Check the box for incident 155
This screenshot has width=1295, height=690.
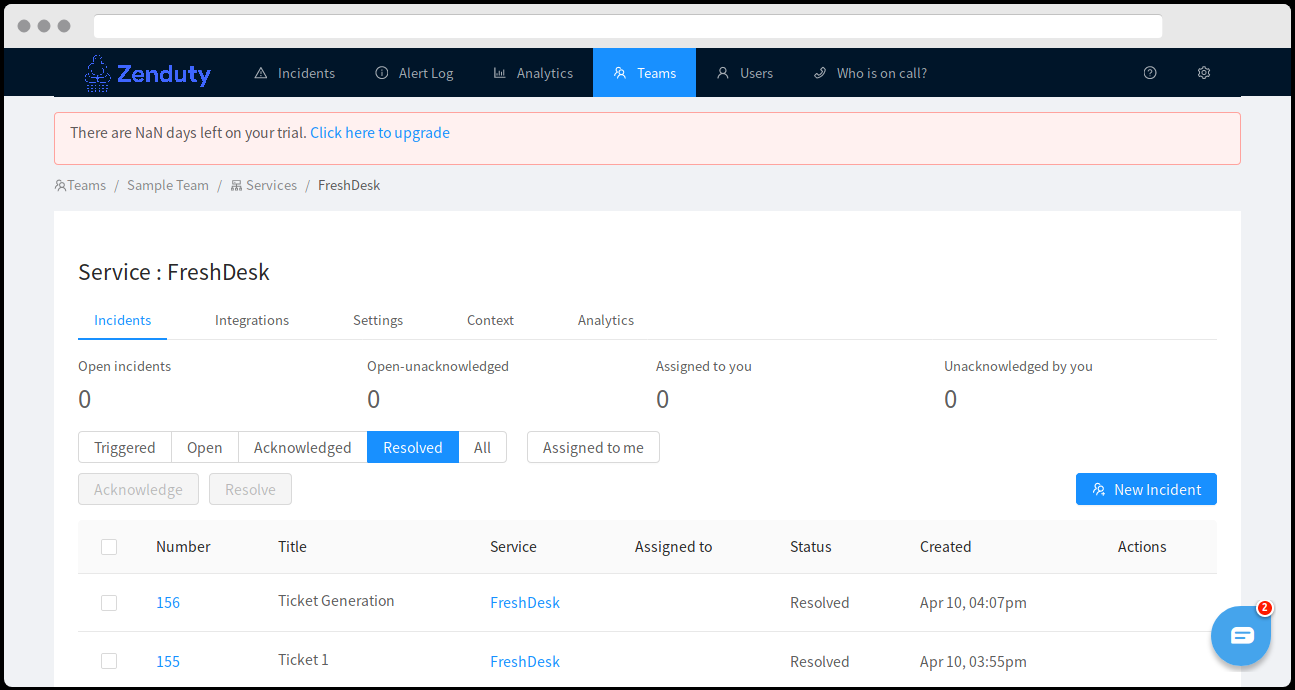[x=109, y=661]
